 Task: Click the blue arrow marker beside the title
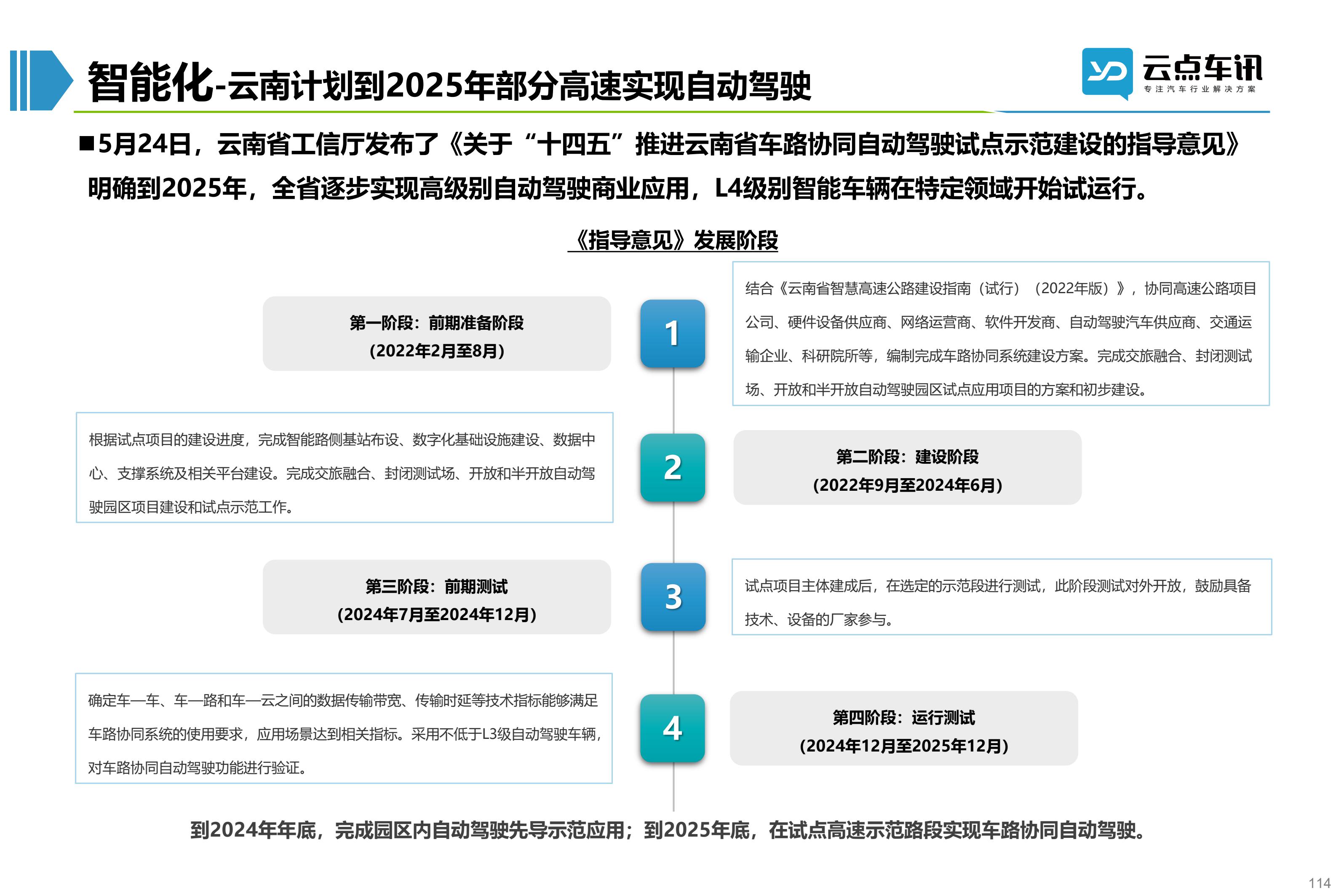click(x=42, y=80)
